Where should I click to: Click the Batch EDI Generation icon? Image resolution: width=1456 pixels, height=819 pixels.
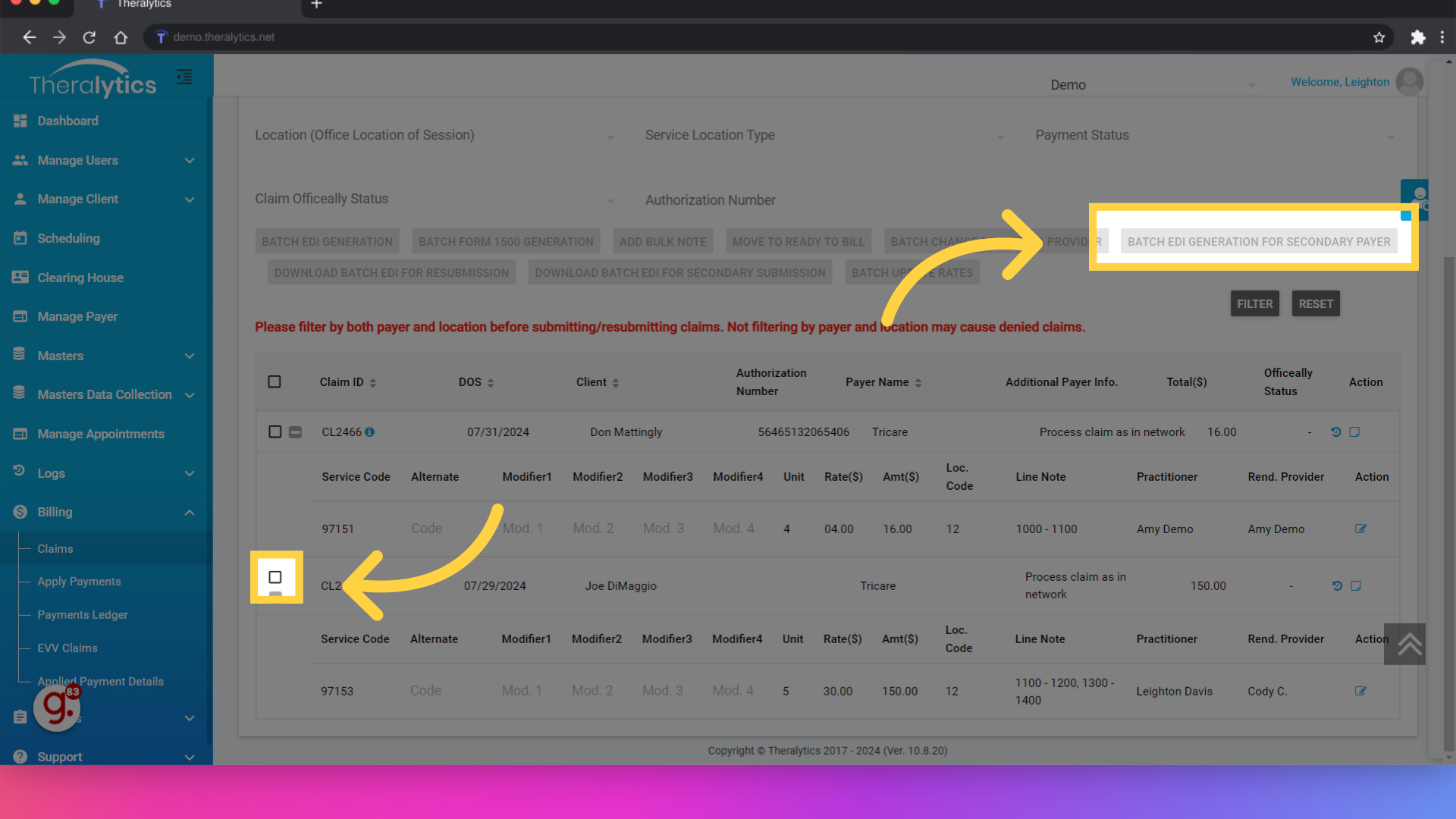326,241
